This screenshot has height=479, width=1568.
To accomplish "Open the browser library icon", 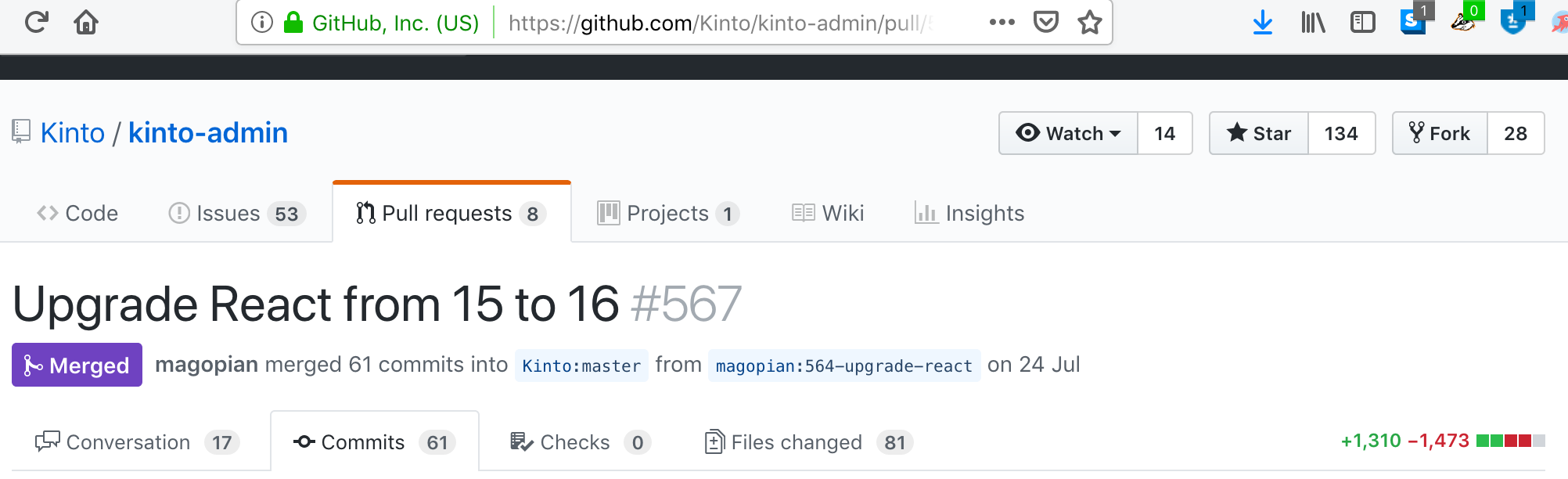I will (1313, 23).
